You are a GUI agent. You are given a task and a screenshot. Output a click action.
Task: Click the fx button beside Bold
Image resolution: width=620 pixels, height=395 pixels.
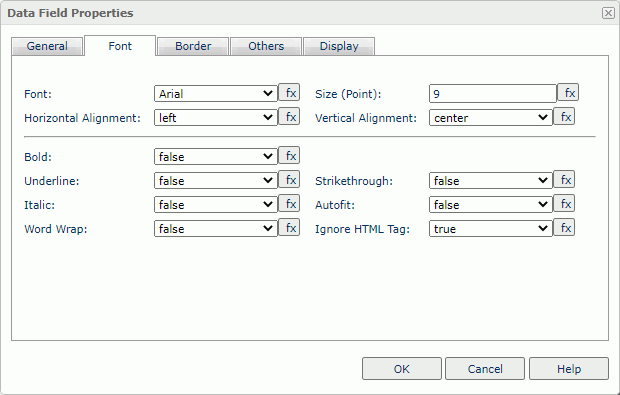coord(289,156)
